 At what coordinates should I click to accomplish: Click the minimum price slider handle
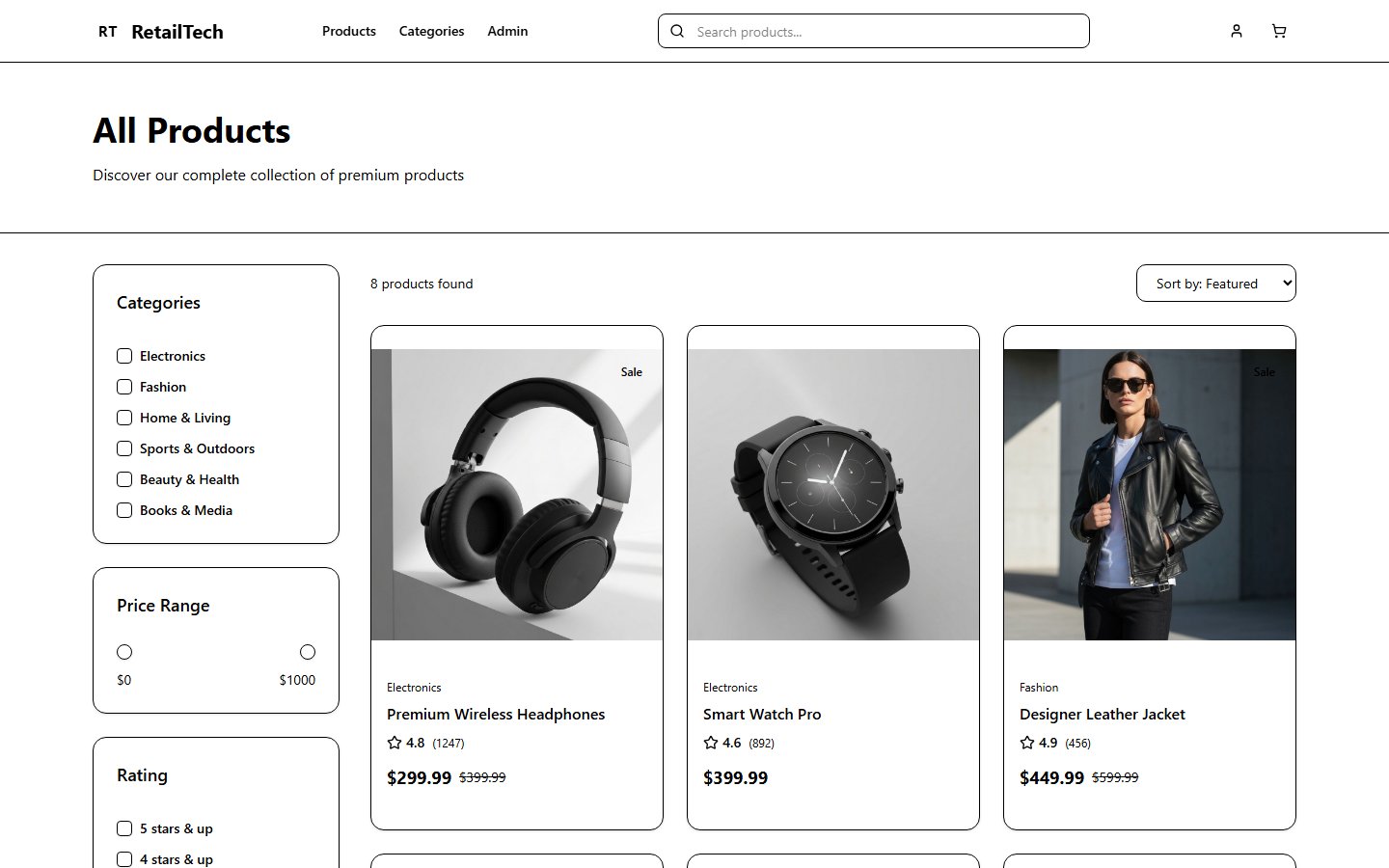click(x=124, y=652)
